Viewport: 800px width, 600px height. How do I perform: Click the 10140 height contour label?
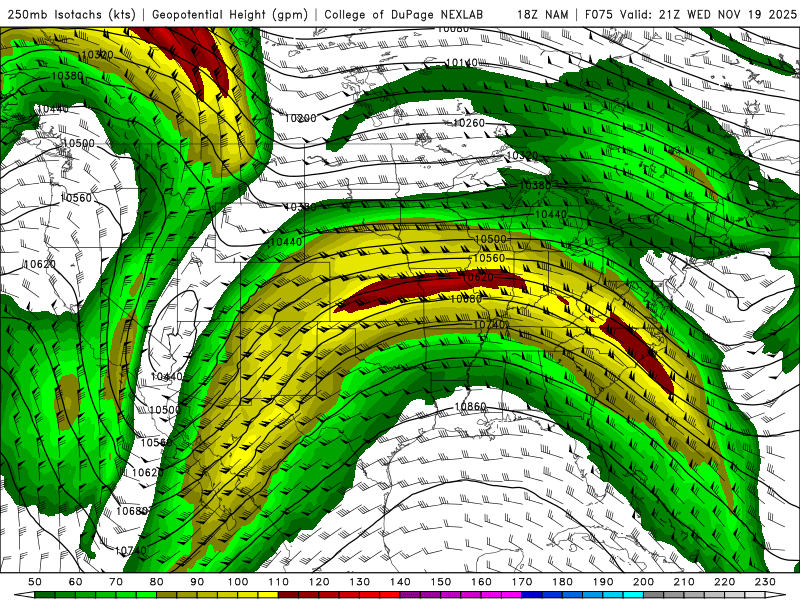click(462, 63)
